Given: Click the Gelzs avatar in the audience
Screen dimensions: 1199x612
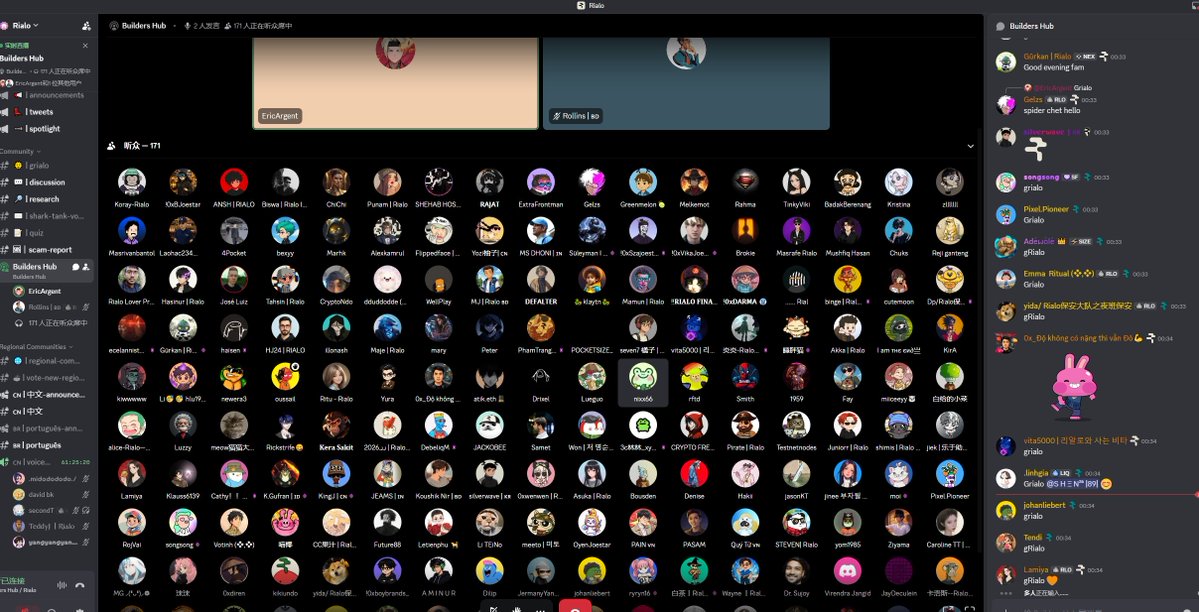Looking at the screenshot, I should click(592, 182).
